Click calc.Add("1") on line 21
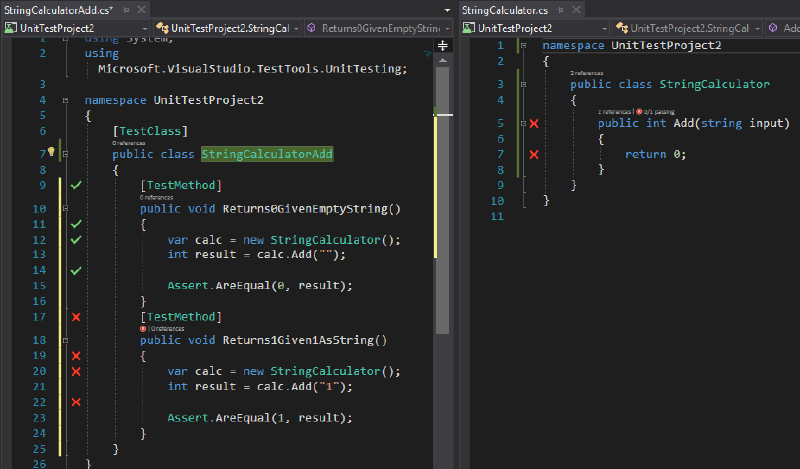The width and height of the screenshot is (800, 469). 303,387
